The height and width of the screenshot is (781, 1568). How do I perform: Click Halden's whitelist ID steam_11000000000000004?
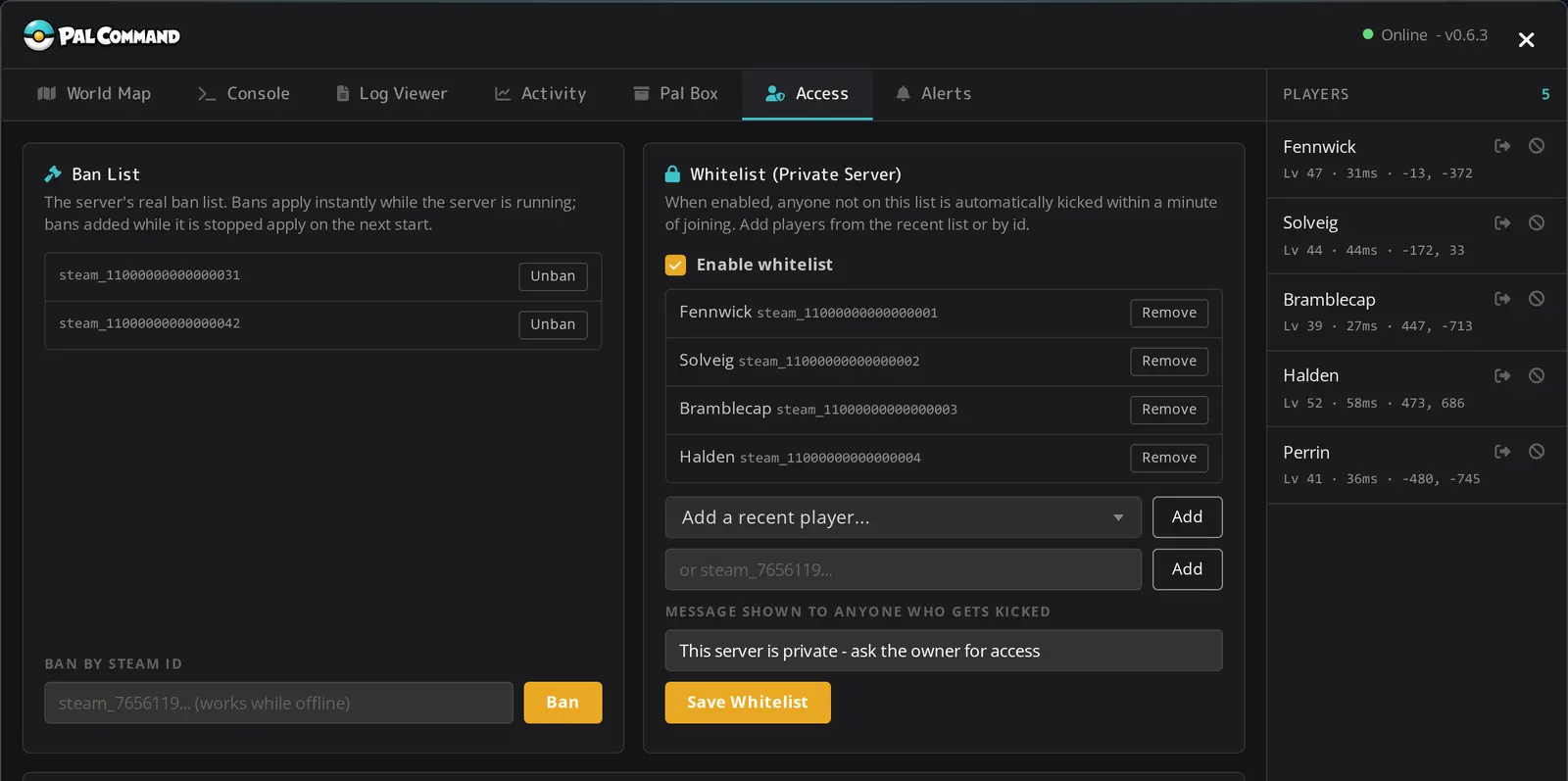coord(830,459)
